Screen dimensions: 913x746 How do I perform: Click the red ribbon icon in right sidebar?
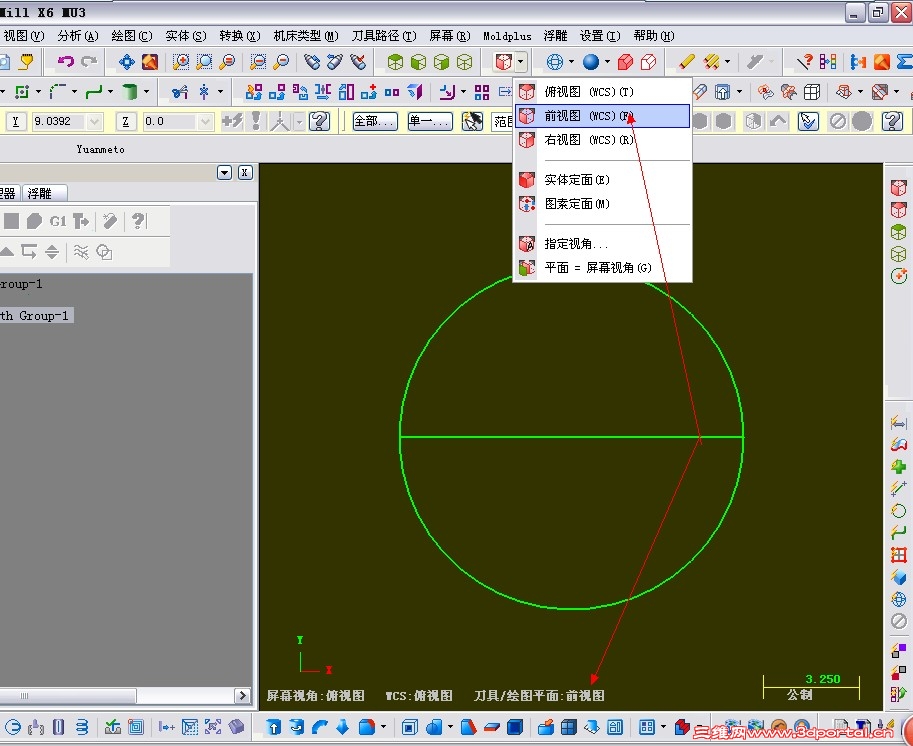898,445
